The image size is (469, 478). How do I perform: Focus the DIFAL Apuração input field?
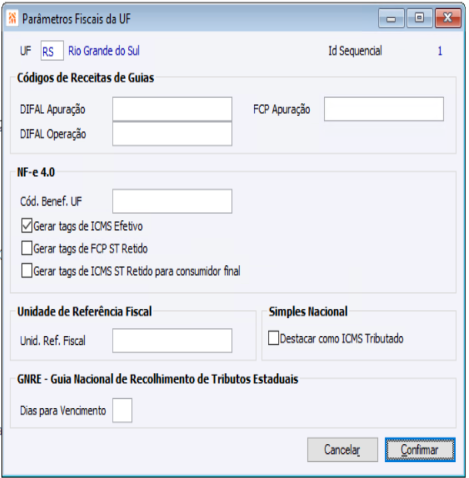172,109
